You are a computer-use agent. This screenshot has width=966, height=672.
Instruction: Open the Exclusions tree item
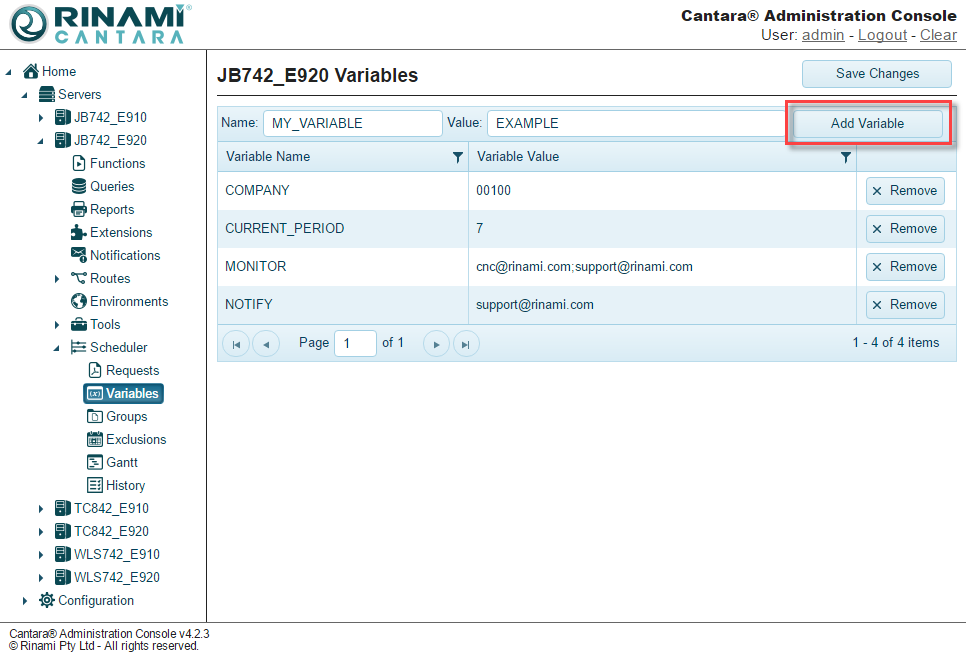[136, 439]
